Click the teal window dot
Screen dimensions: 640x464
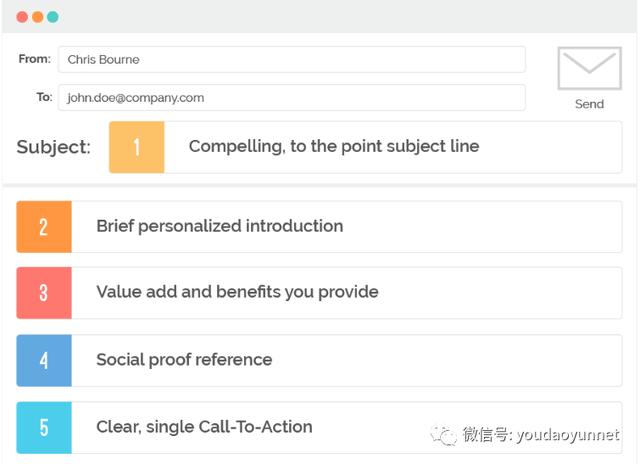(53, 17)
